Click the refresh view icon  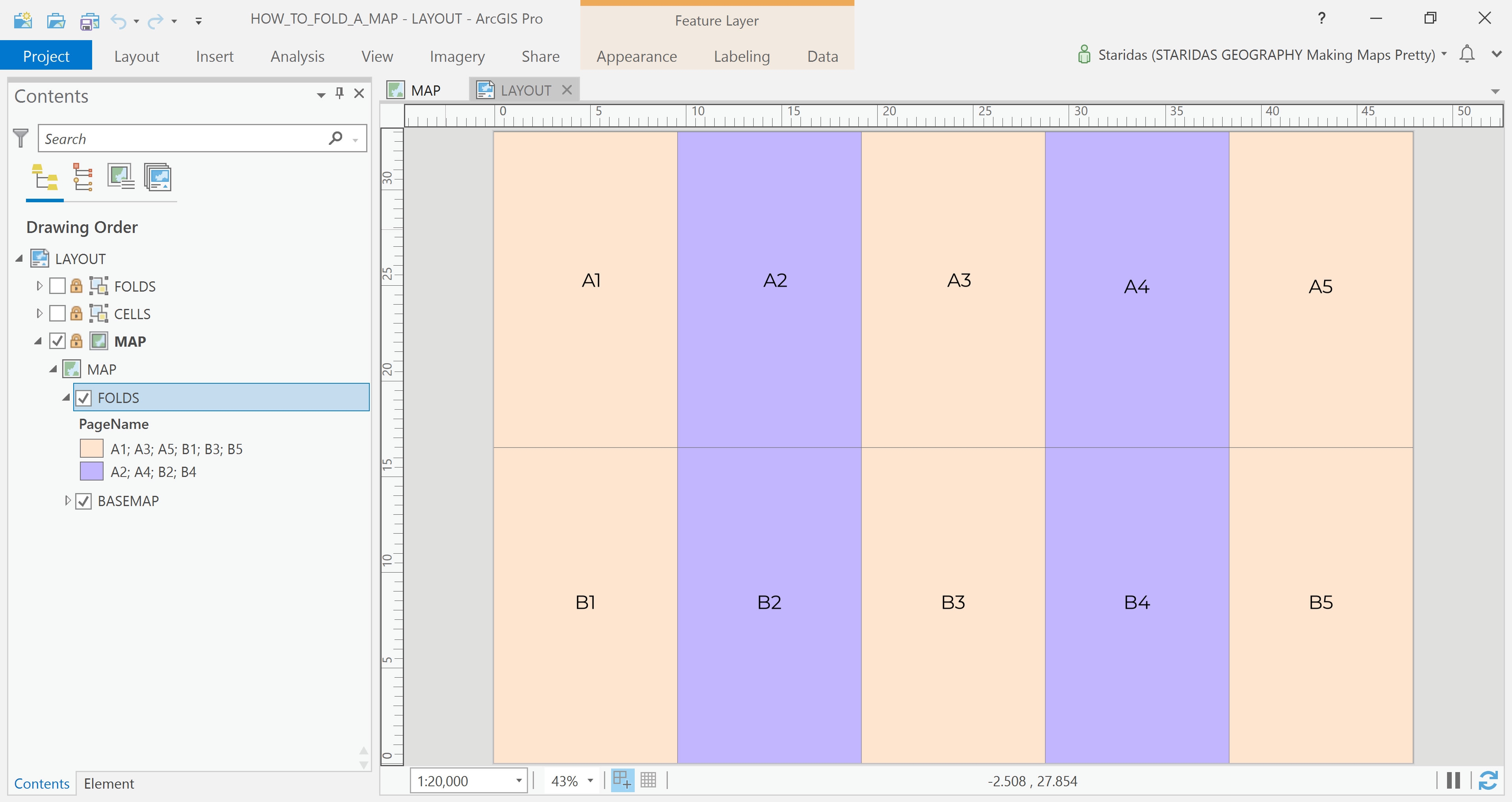coord(1488,780)
